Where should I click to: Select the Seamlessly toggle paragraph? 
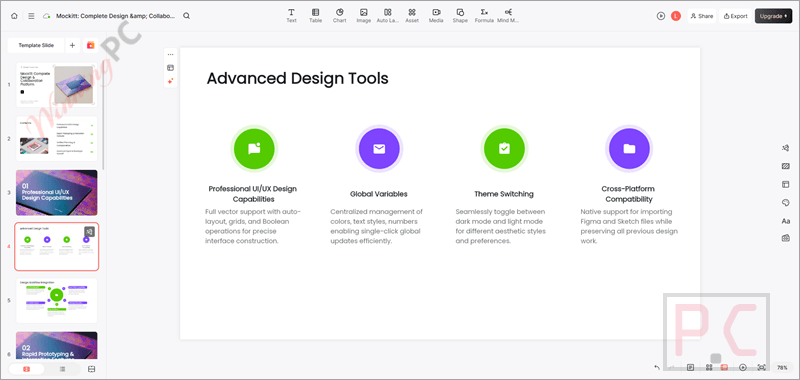click(x=501, y=226)
